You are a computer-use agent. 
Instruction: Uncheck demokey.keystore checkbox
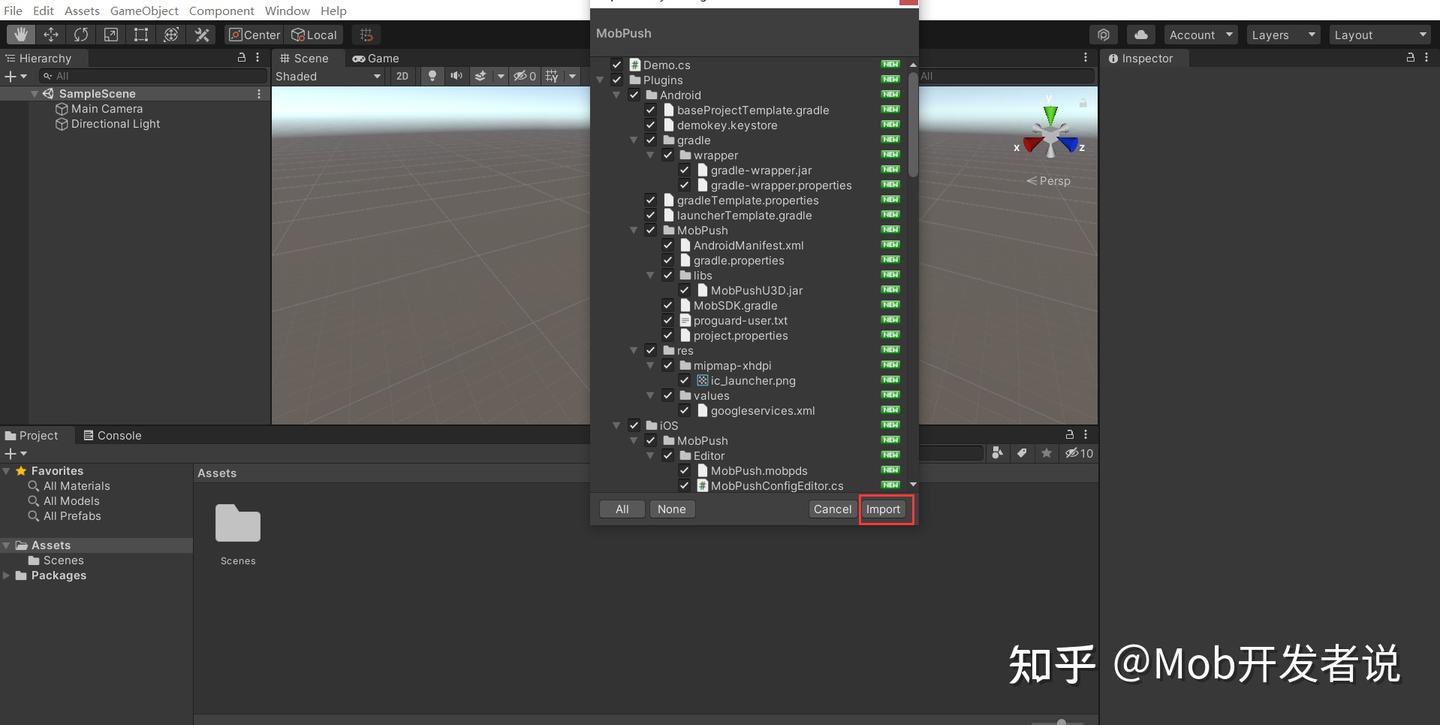[651, 125]
